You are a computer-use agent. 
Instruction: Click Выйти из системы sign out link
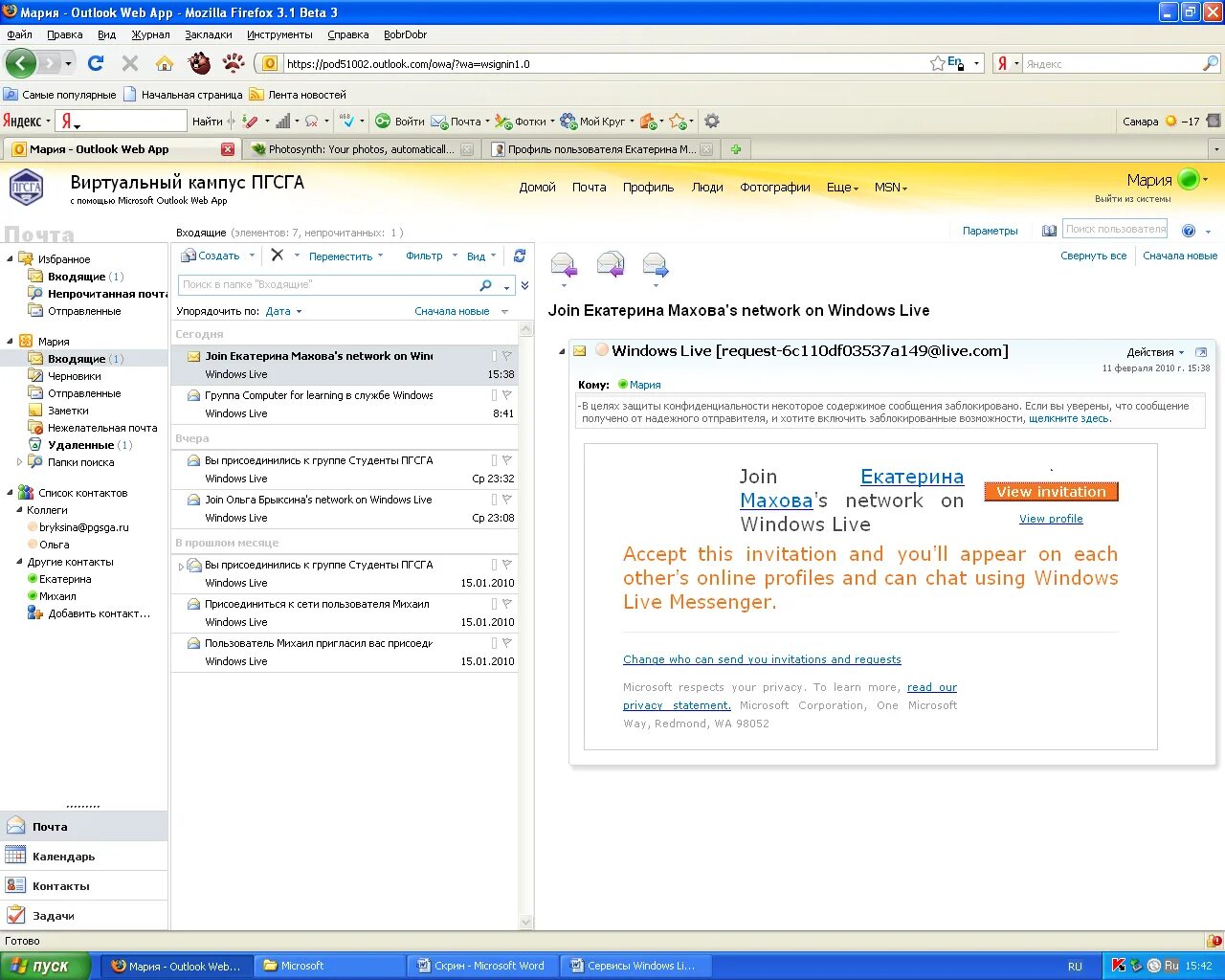click(x=1133, y=199)
